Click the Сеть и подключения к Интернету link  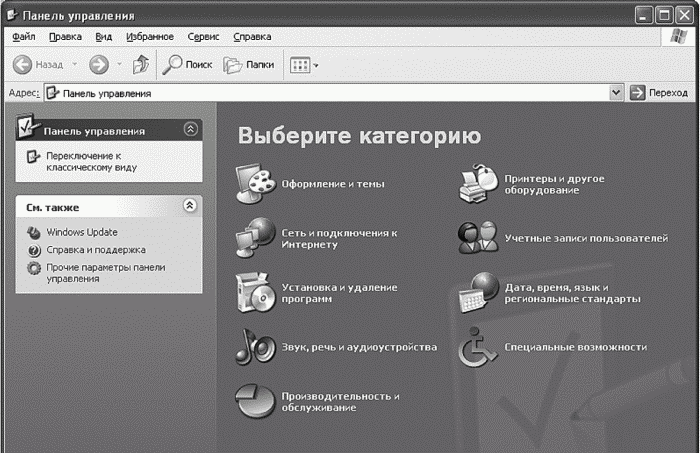(339, 238)
